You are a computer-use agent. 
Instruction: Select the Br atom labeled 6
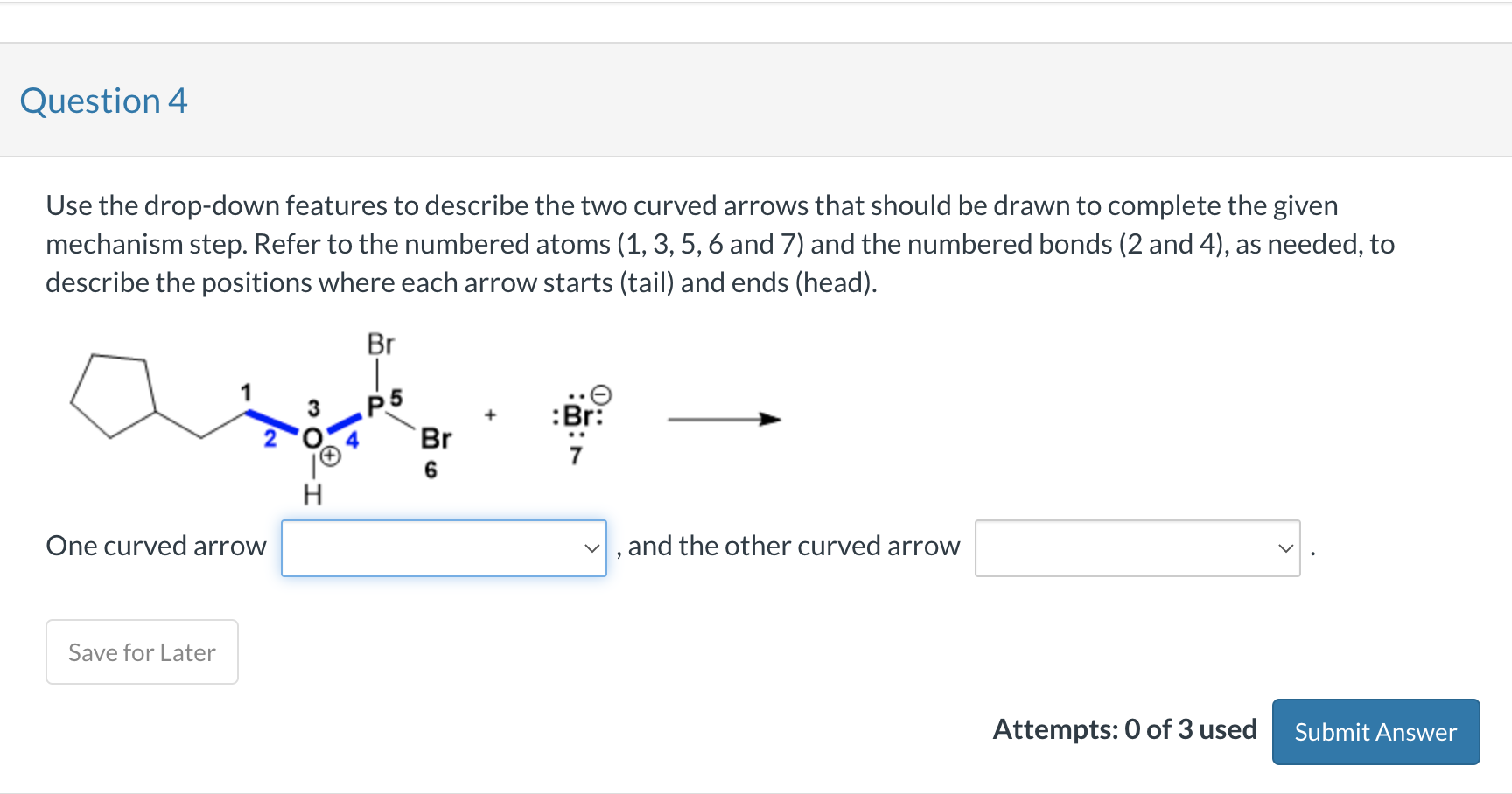click(435, 438)
